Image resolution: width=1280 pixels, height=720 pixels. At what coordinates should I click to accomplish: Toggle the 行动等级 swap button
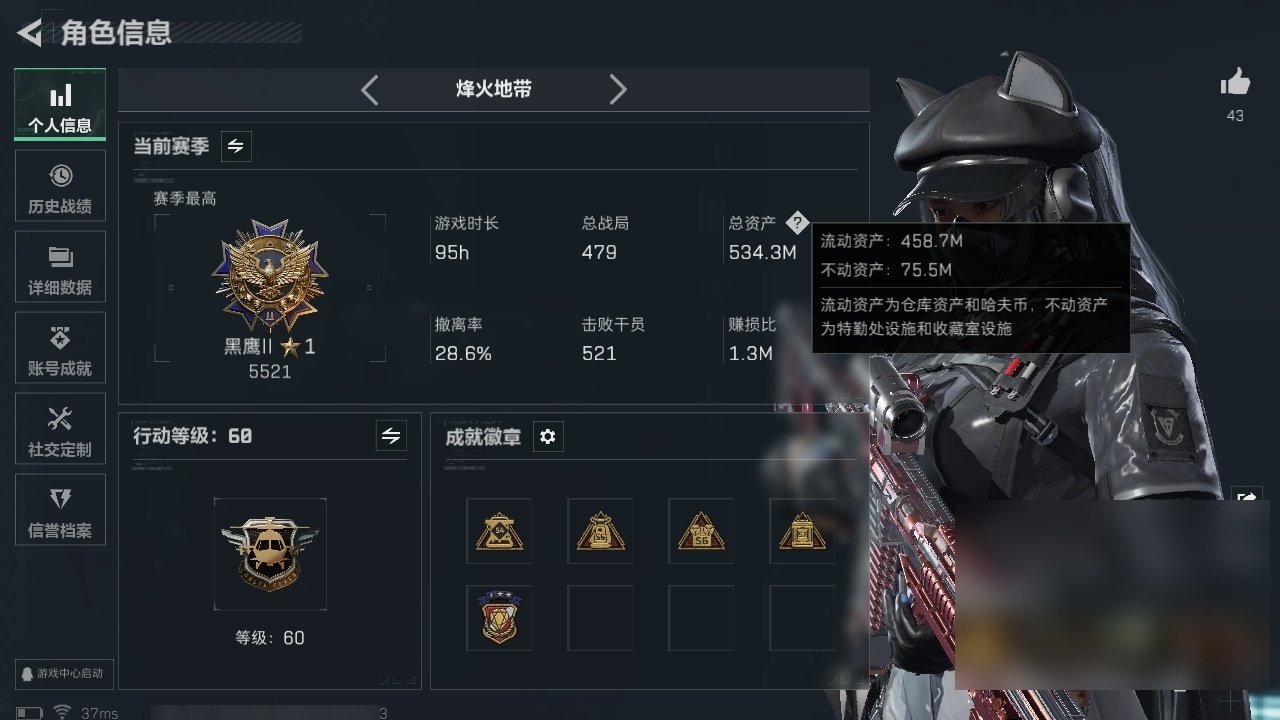click(x=391, y=435)
